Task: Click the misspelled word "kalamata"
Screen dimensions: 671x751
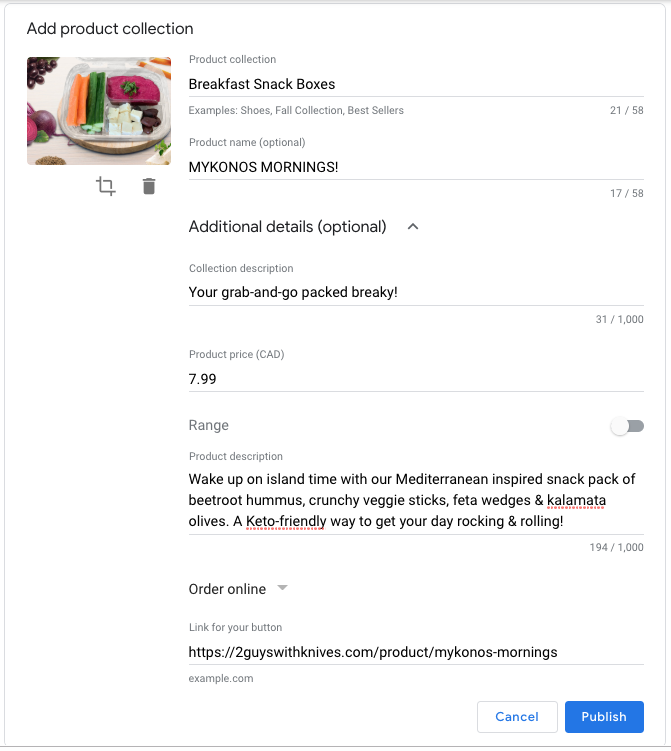Action: coord(576,500)
